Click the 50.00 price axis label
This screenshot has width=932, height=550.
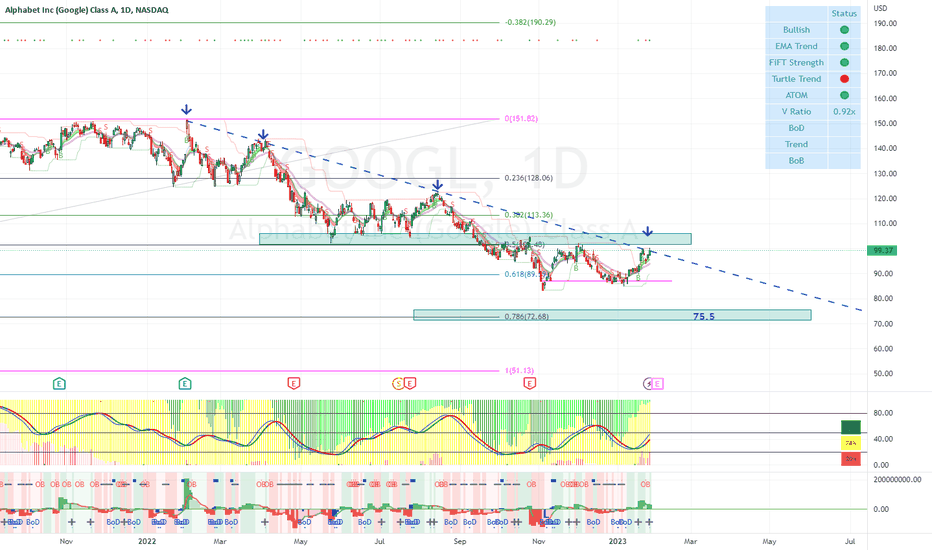883,374
